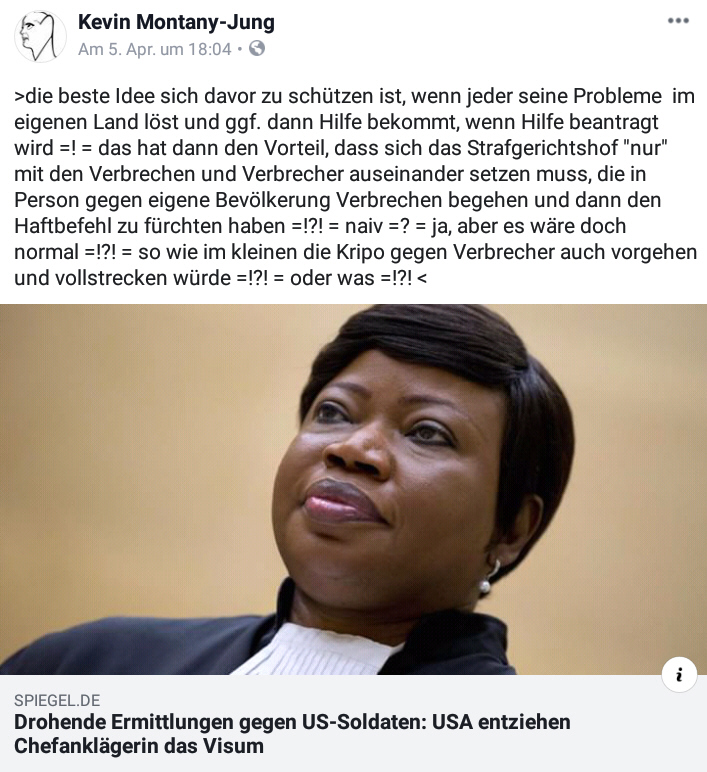Screen dimensions: 707x772
Task: Click the post line "und vollstrecken würde"
Action: coord(123,278)
